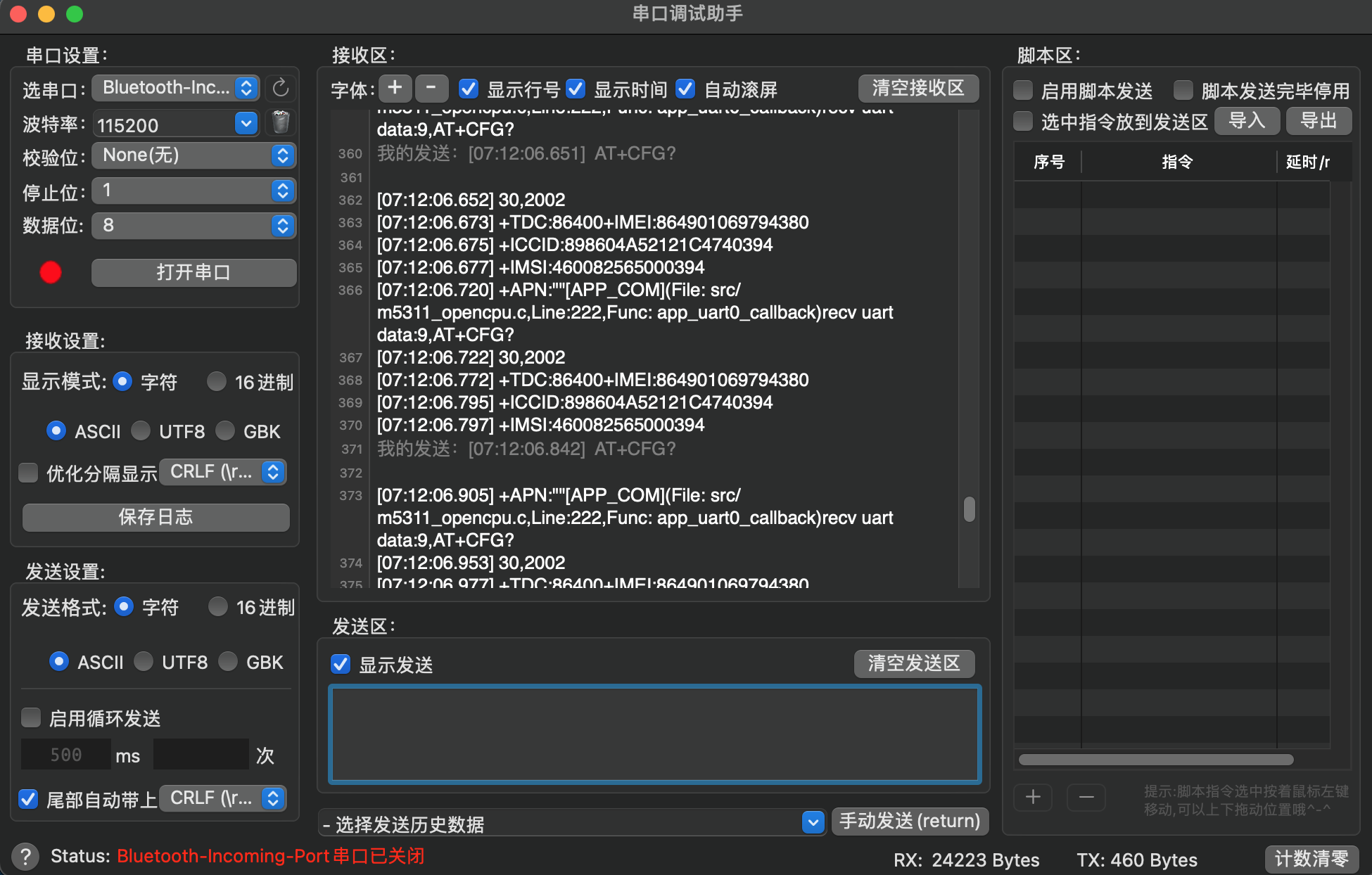Click 手动发送 (return) button
Image resolution: width=1372 pixels, height=875 pixels.
pos(910,821)
